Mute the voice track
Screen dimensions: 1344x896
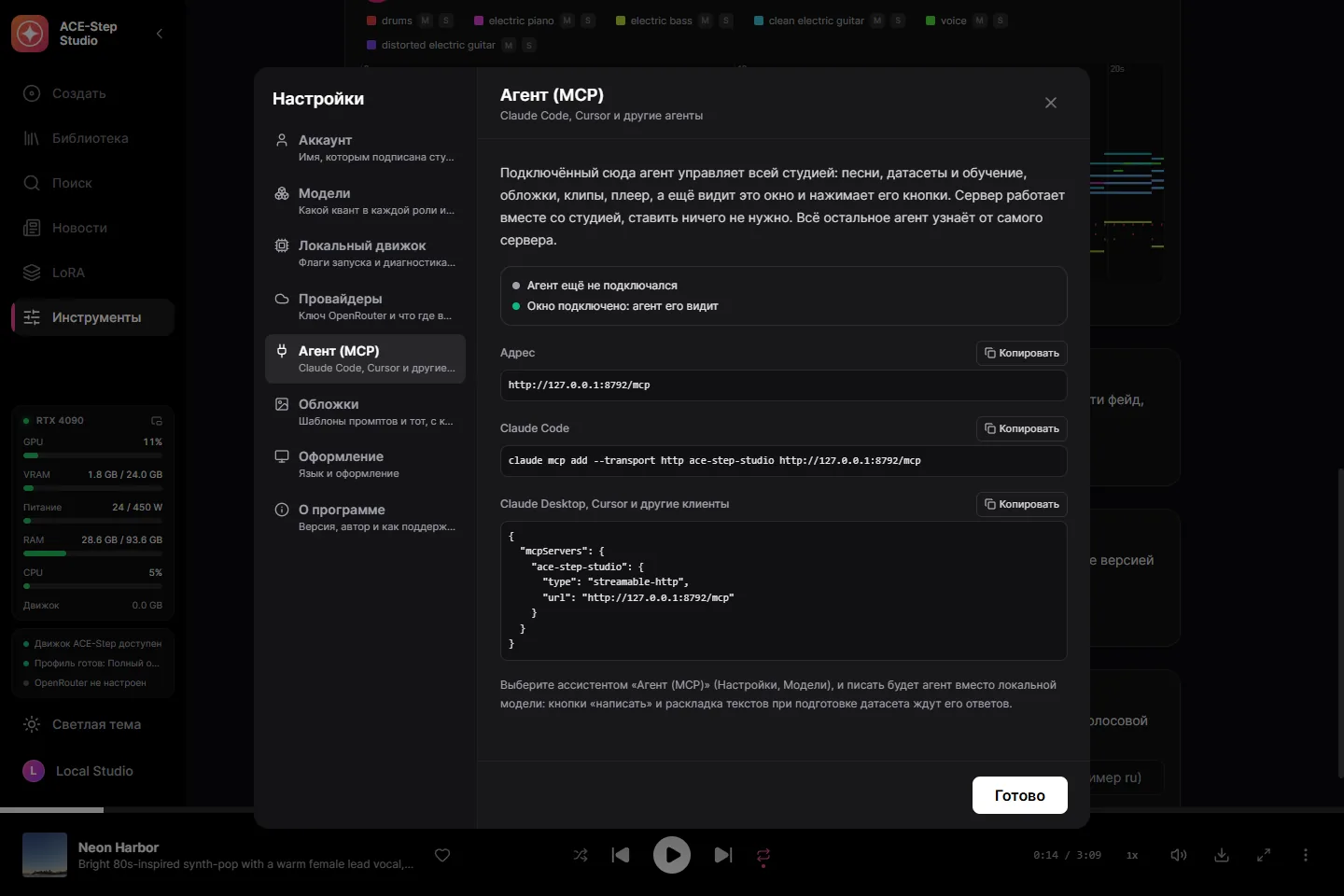click(x=979, y=21)
